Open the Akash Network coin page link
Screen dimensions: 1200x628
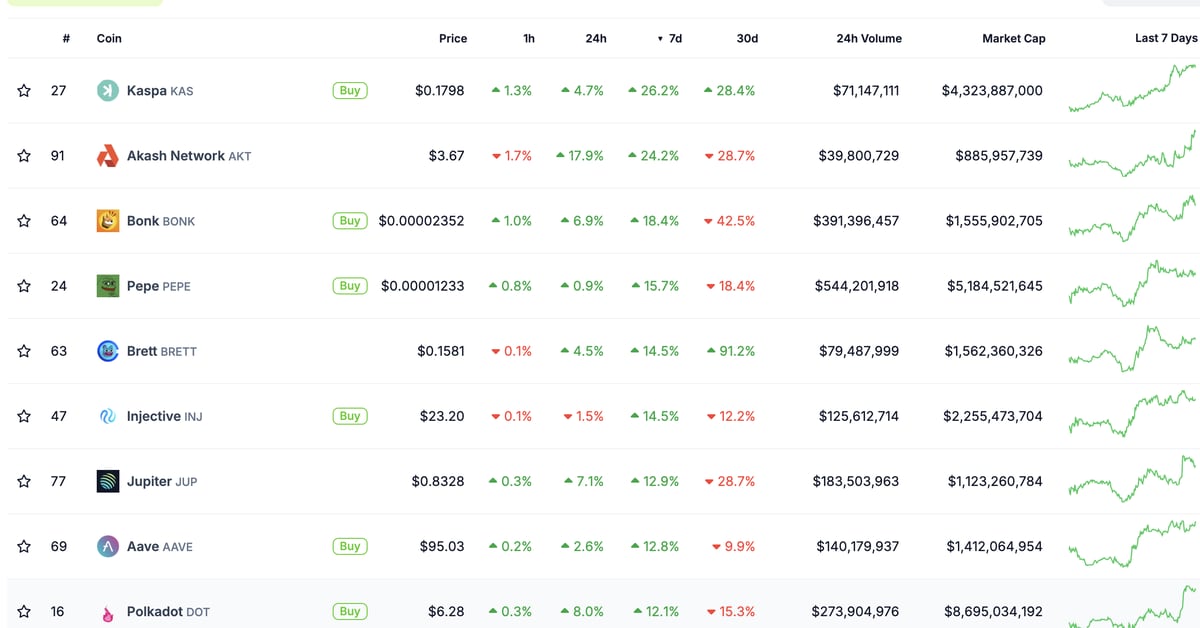(175, 156)
